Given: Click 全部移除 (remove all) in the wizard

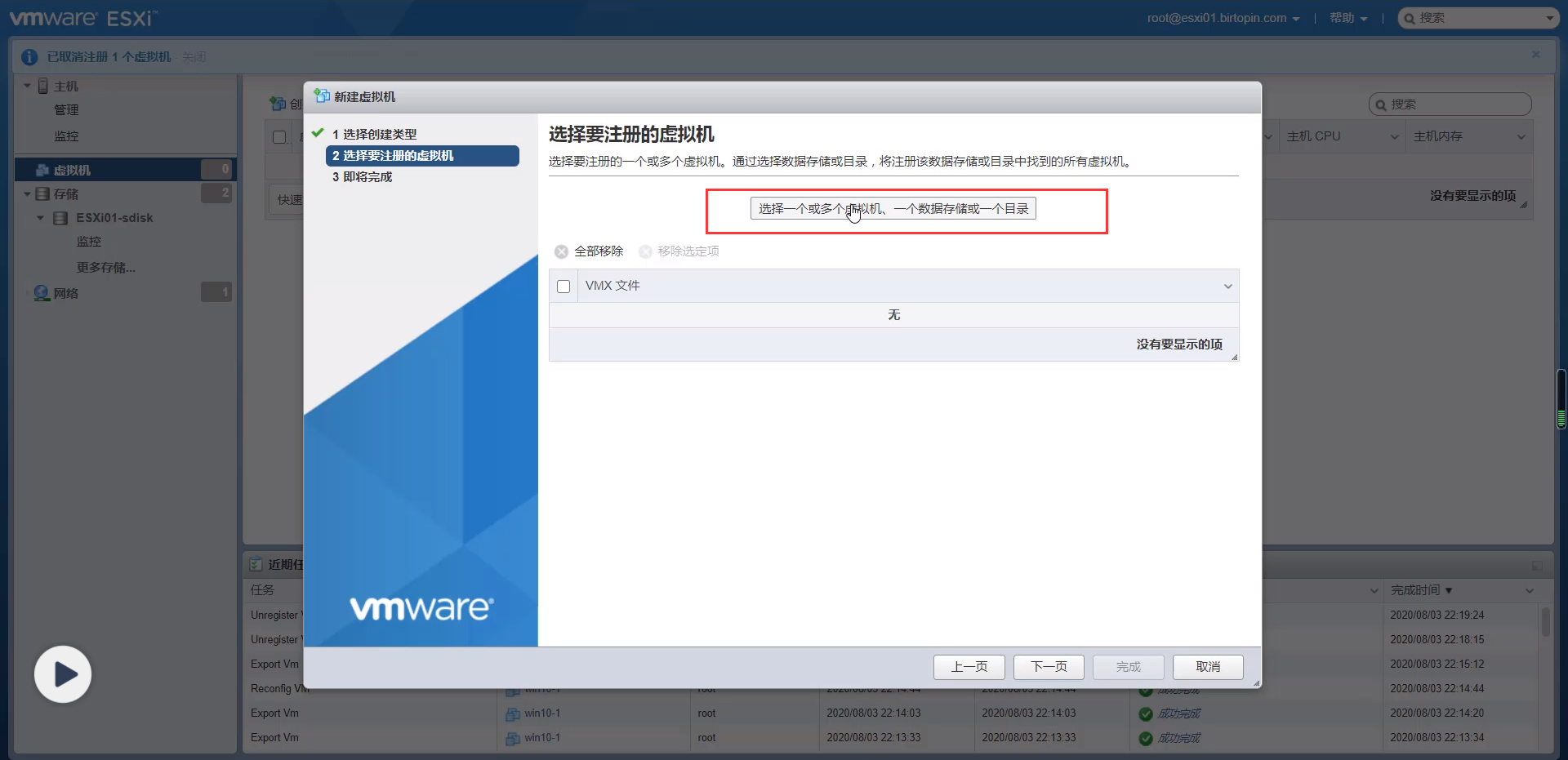Looking at the screenshot, I should pos(589,251).
